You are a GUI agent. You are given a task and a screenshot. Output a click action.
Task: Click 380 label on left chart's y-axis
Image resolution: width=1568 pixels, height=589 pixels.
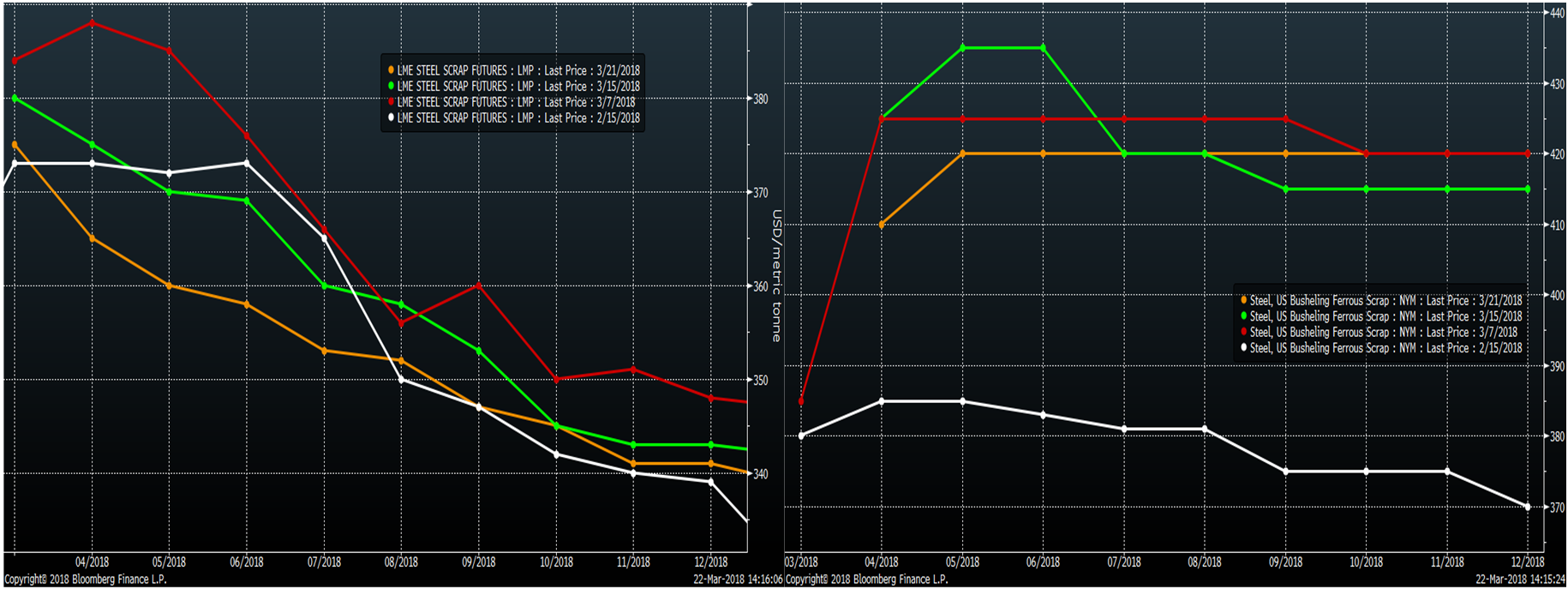[761, 99]
